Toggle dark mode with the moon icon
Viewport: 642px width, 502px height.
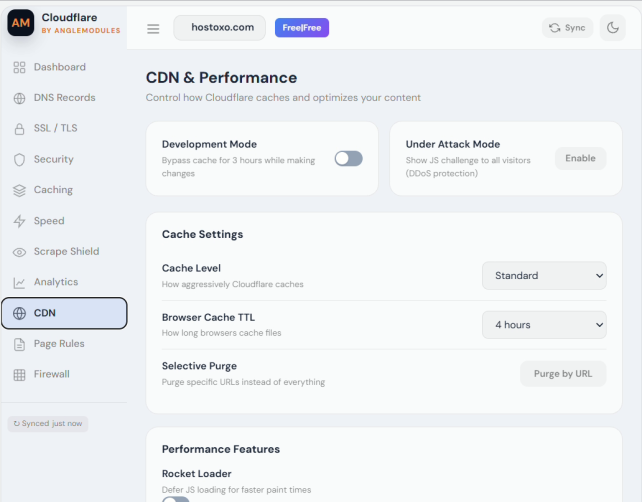pyautogui.click(x=613, y=28)
